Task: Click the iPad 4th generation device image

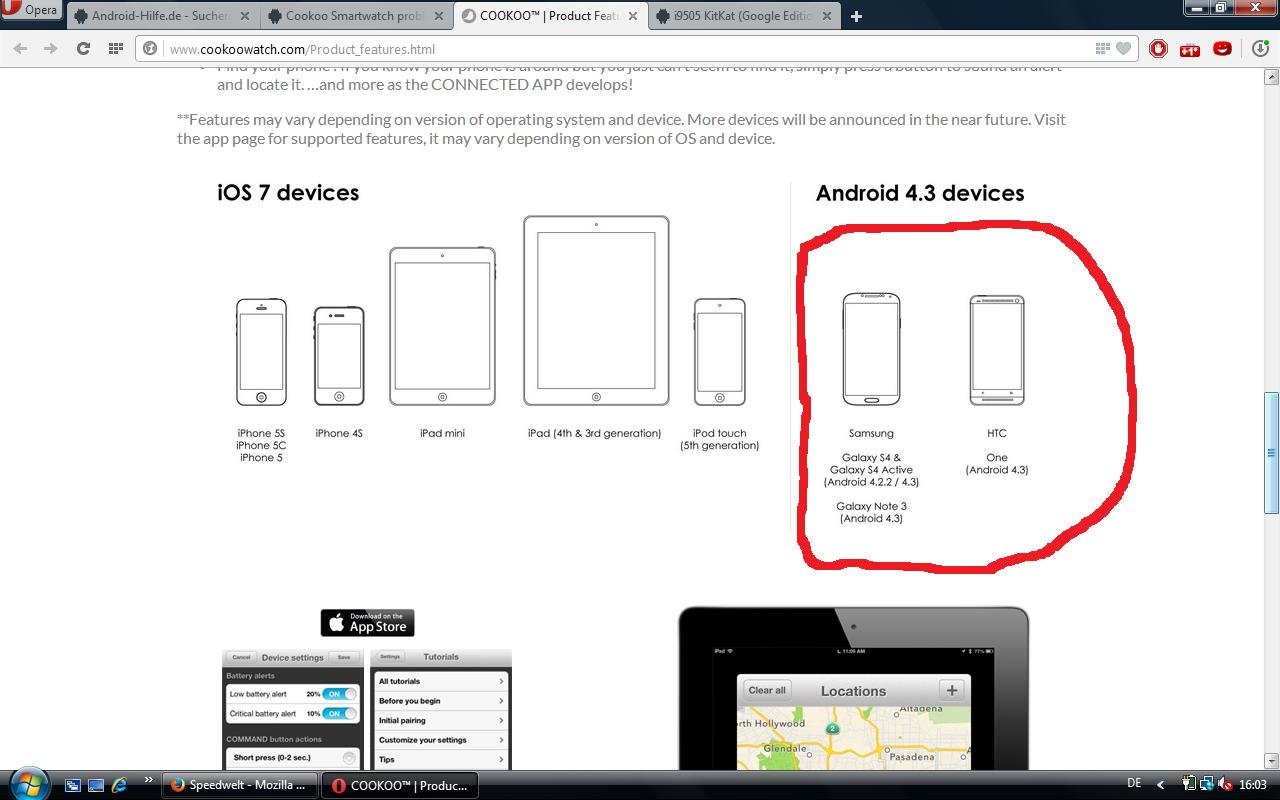Action: [x=596, y=310]
